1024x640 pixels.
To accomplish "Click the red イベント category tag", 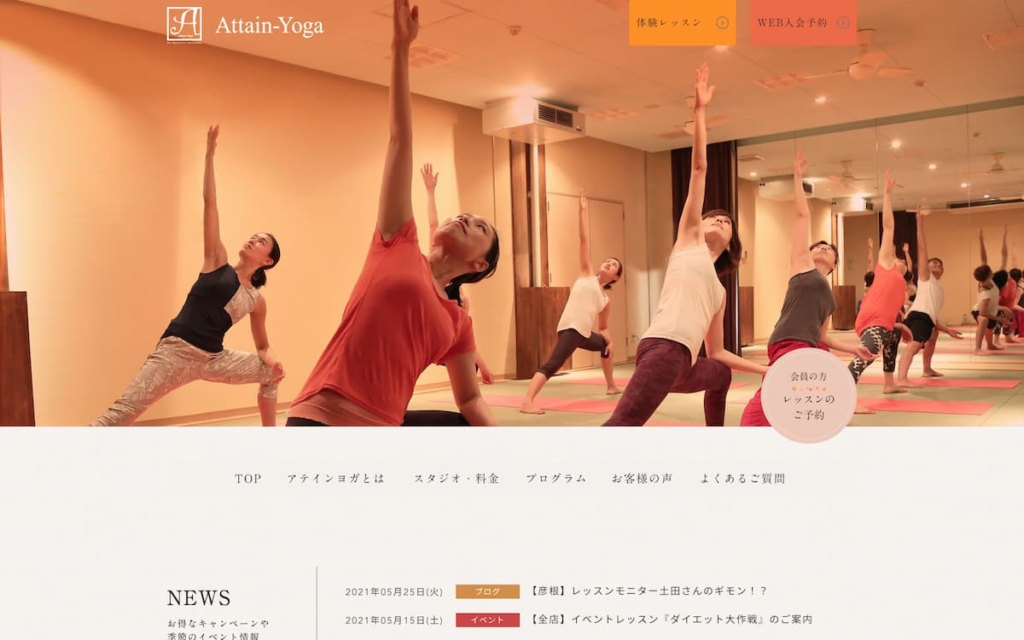I will click(x=488, y=620).
